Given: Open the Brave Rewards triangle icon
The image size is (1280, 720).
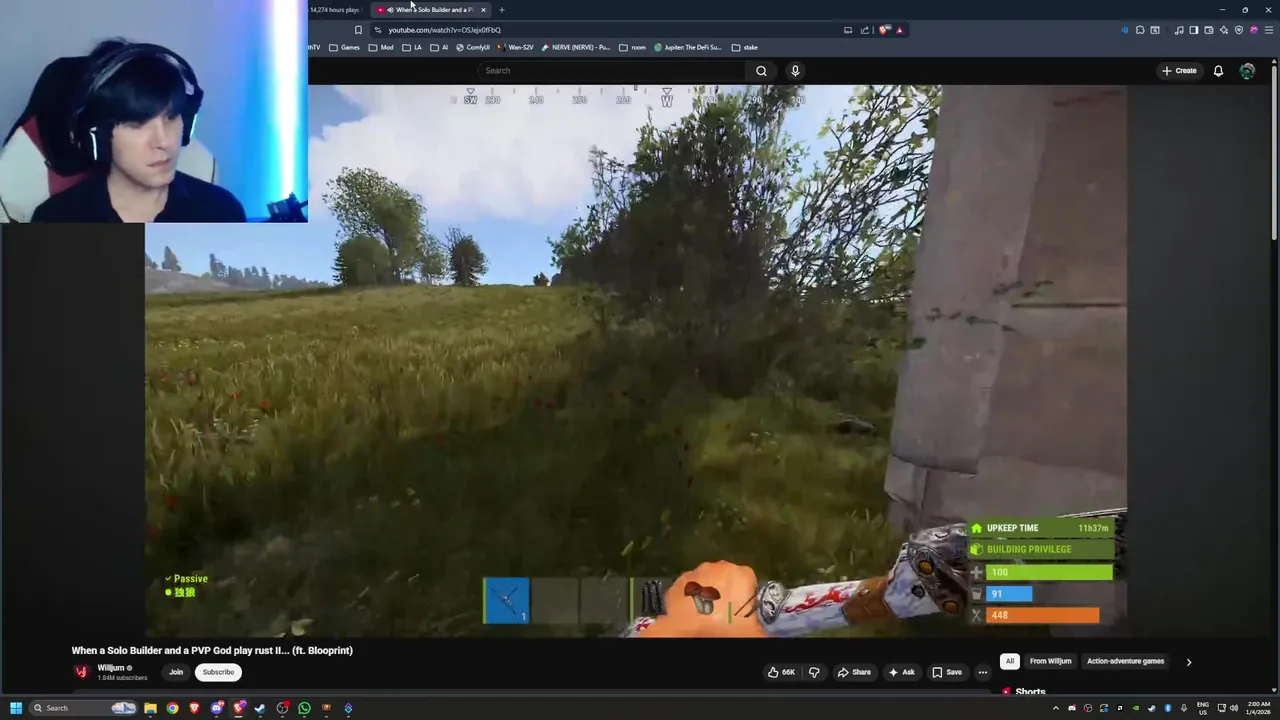Looking at the screenshot, I should coord(899,30).
